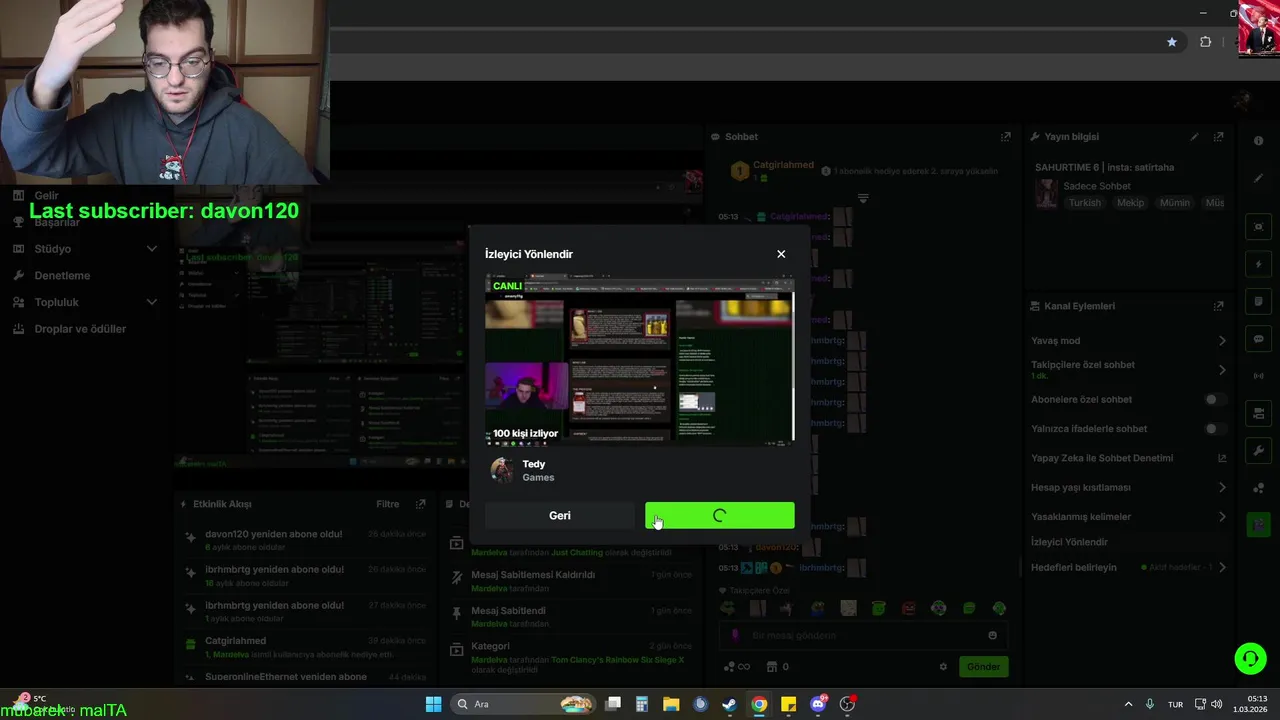The image size is (1280, 720).
Task: Click the Mekip stream tag
Action: [x=1130, y=203]
